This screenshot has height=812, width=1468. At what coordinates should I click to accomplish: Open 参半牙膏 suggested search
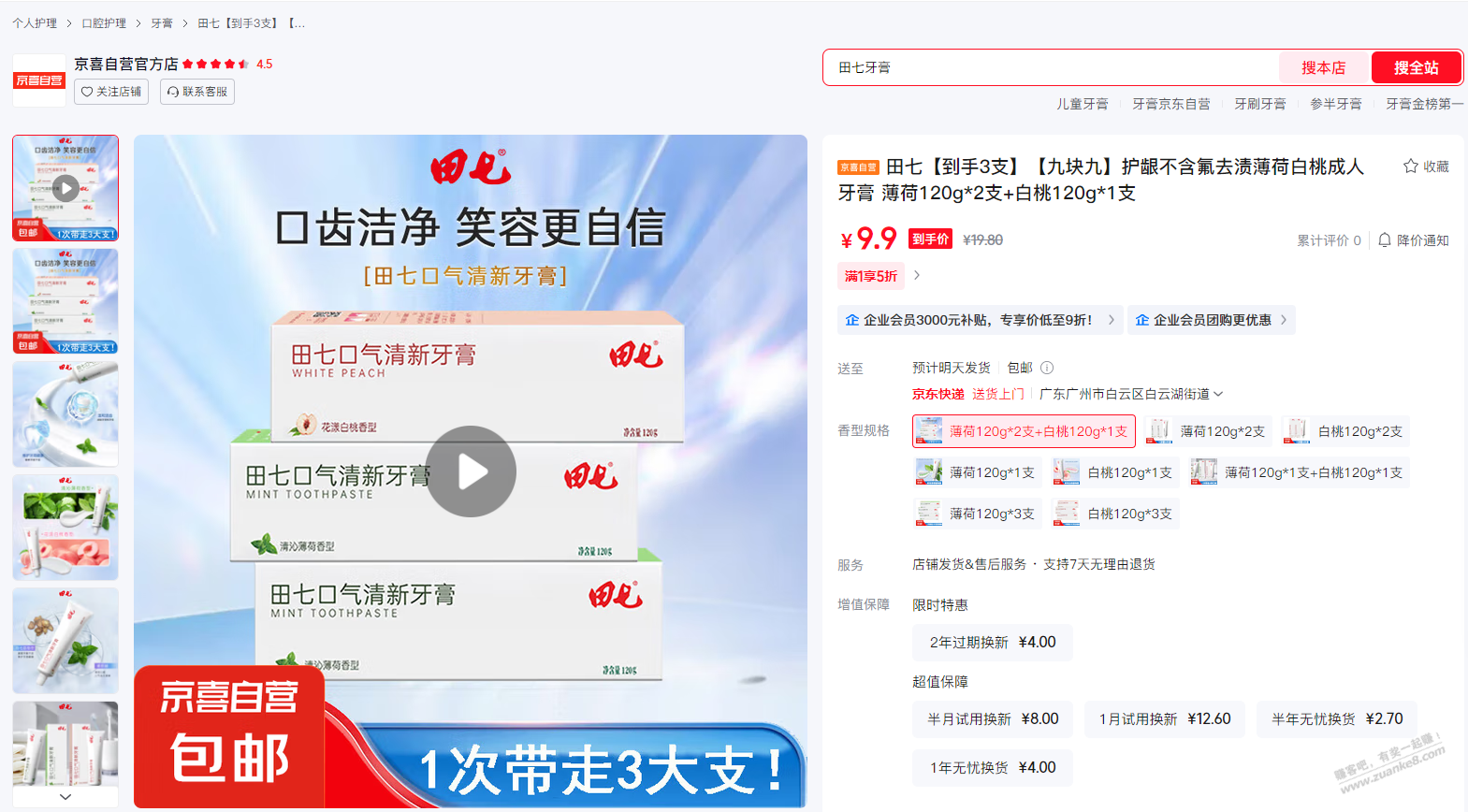point(1336,104)
